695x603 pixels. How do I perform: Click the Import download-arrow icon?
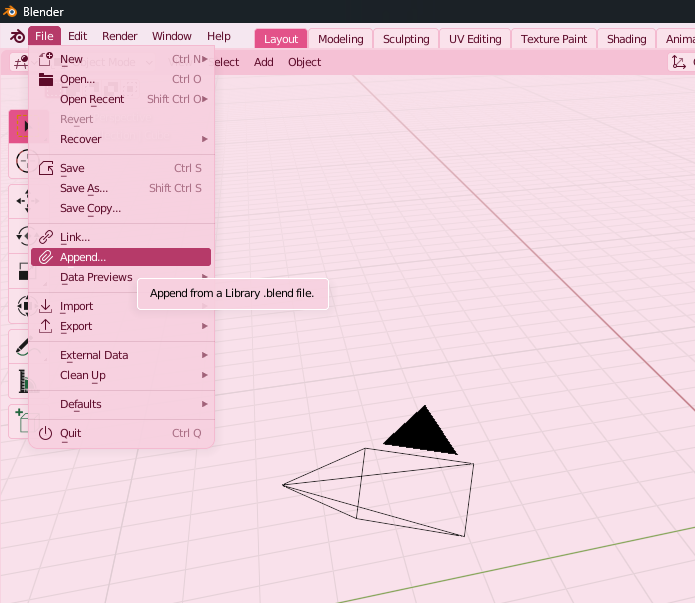(x=46, y=306)
